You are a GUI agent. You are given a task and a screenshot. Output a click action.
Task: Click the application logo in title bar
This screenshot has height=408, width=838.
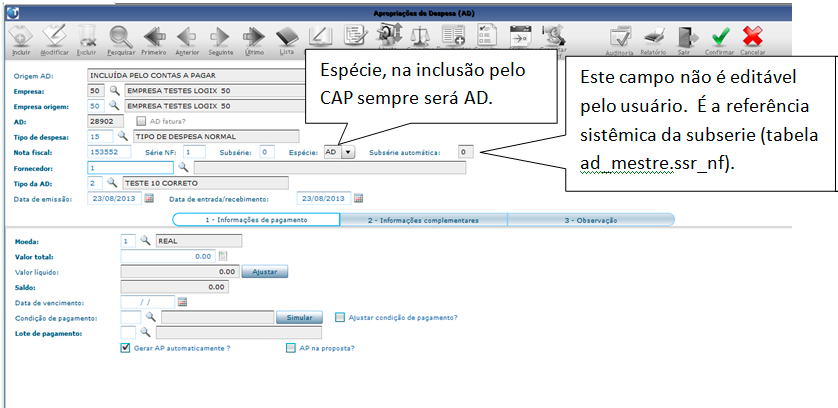coord(14,12)
